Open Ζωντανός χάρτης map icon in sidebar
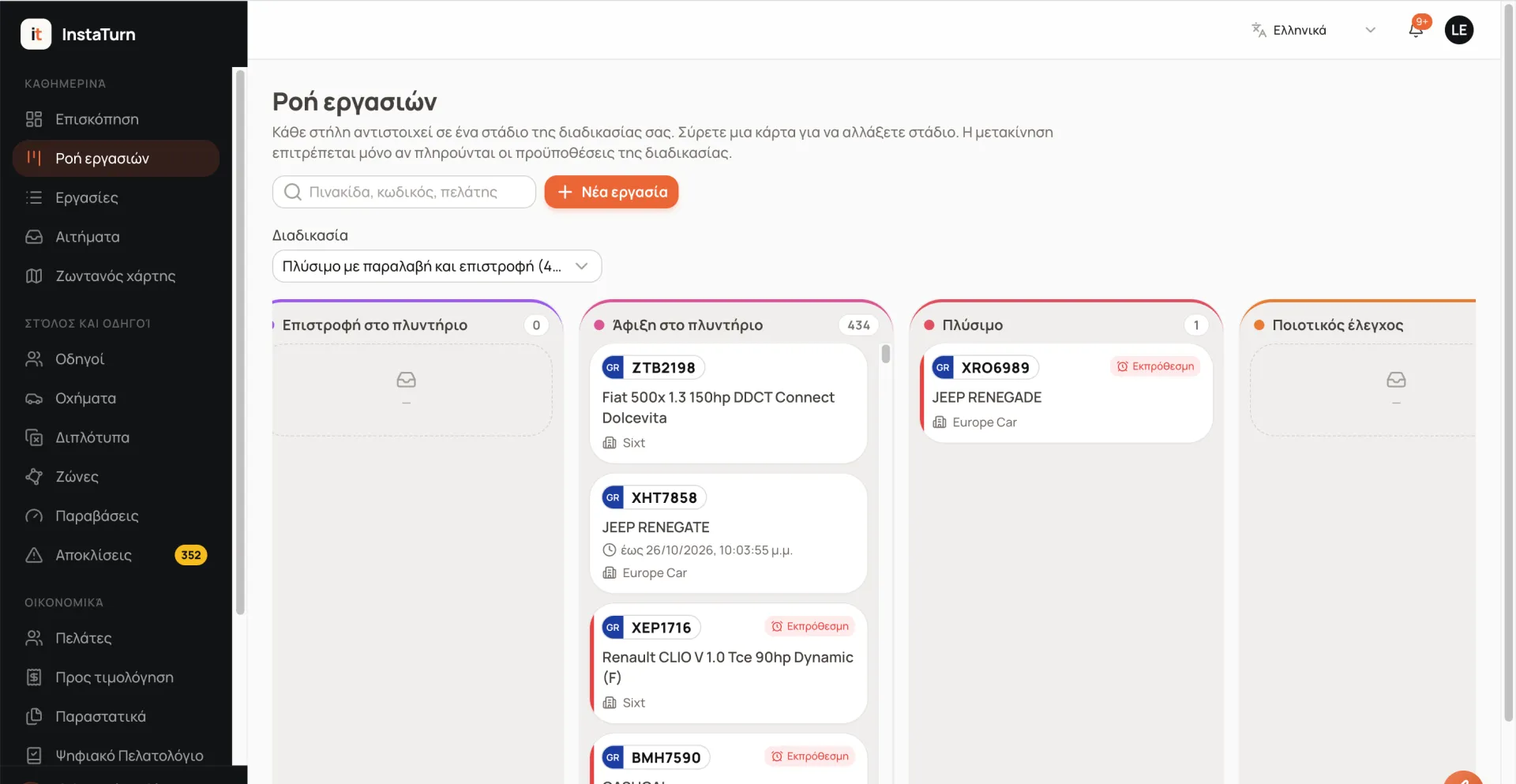This screenshot has width=1516, height=784. click(x=34, y=276)
